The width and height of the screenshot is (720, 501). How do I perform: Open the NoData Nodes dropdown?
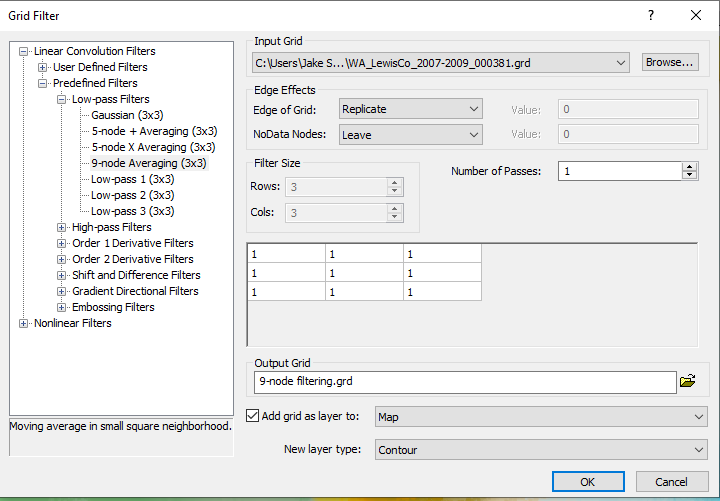click(x=411, y=134)
